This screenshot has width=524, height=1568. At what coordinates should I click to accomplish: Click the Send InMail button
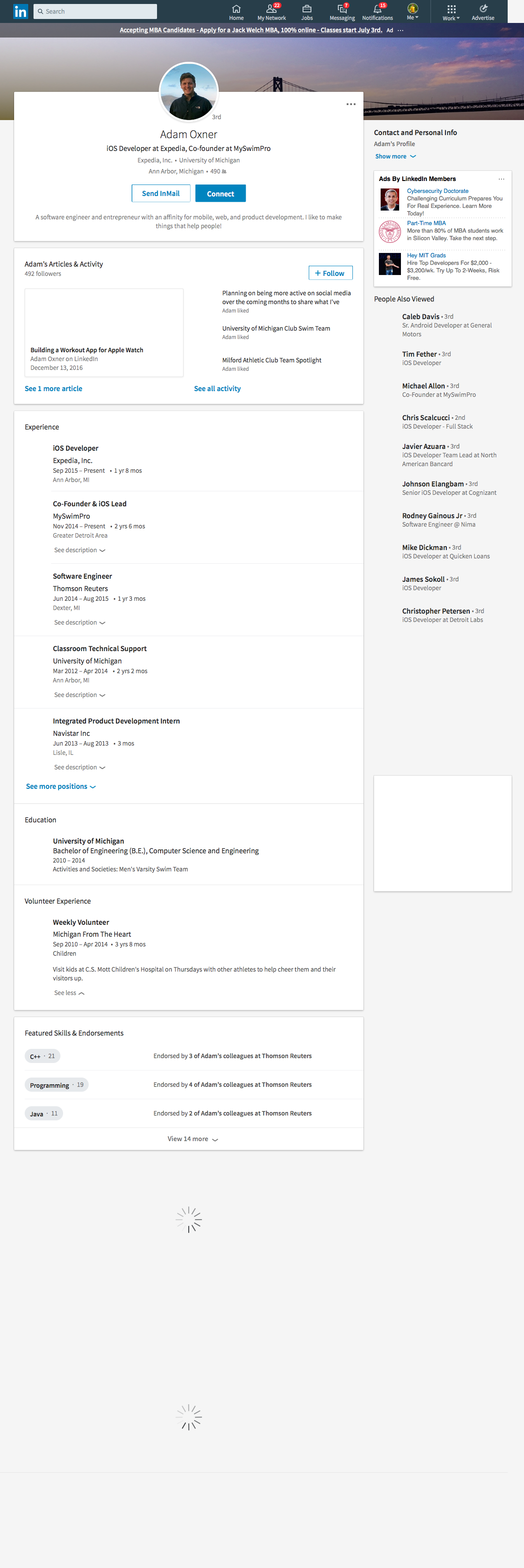tap(161, 193)
